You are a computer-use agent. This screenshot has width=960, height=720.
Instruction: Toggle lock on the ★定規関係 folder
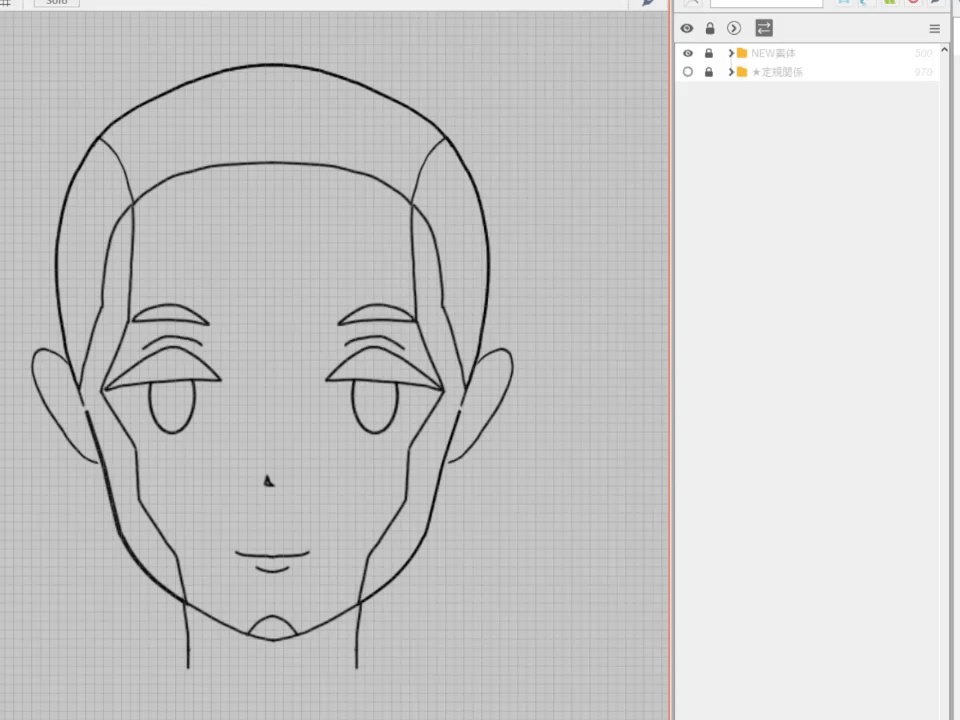[x=708, y=72]
